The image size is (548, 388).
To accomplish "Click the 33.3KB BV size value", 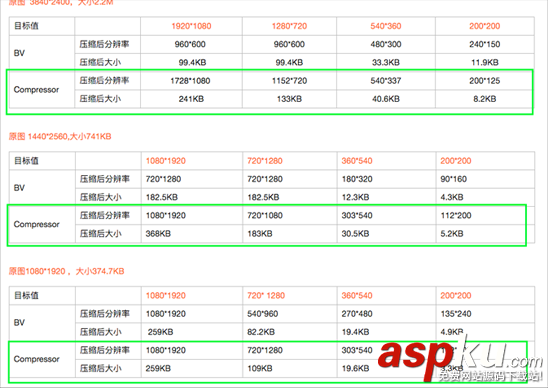I will pos(386,63).
